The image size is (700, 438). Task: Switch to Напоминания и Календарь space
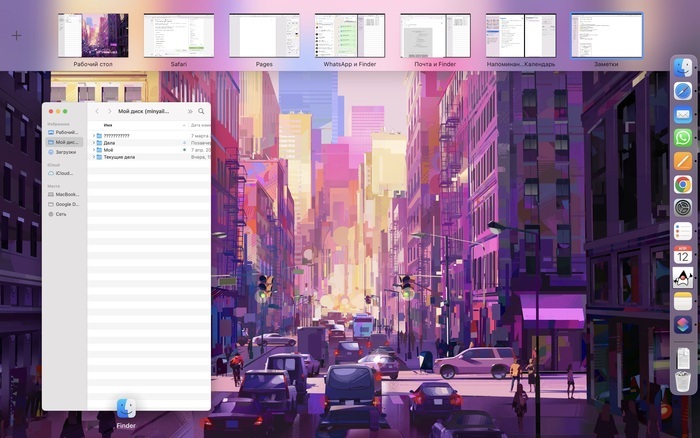tap(521, 36)
